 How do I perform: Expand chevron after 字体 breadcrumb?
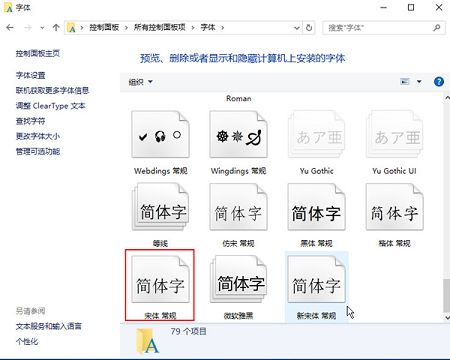(x=222, y=28)
